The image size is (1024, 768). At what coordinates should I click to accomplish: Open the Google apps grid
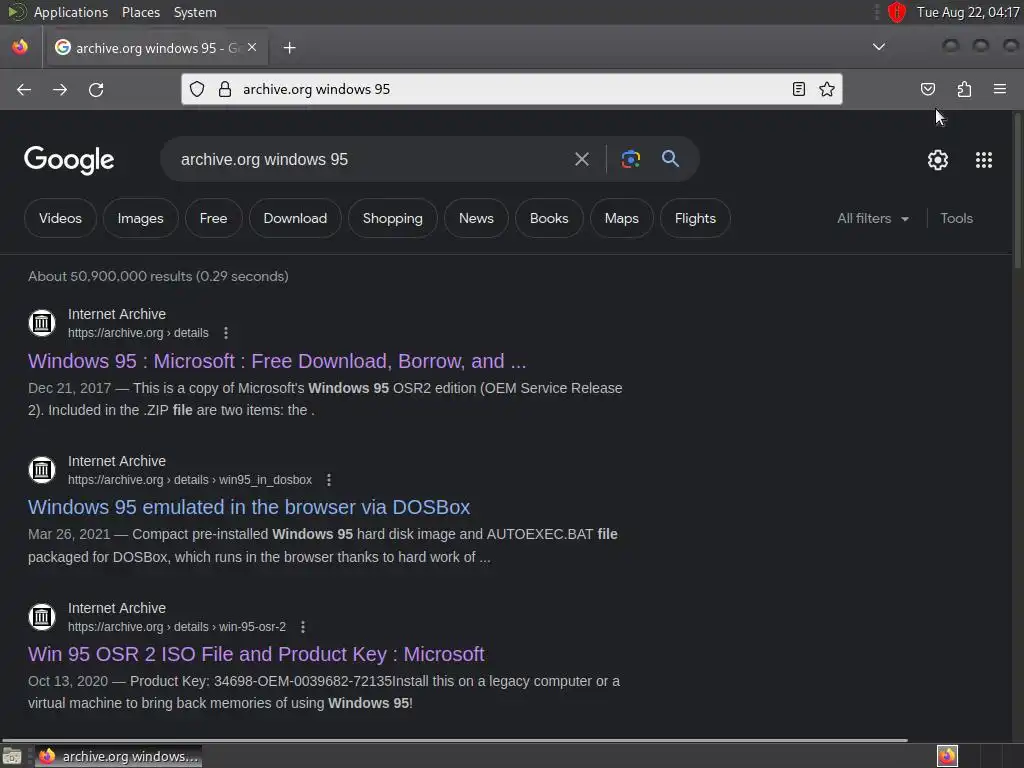tap(984, 160)
